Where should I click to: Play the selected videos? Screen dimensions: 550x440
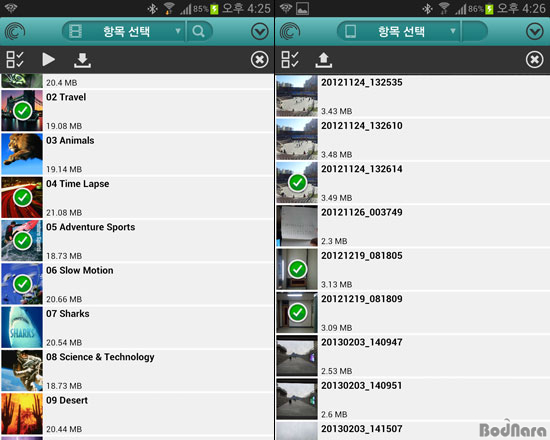[48, 59]
